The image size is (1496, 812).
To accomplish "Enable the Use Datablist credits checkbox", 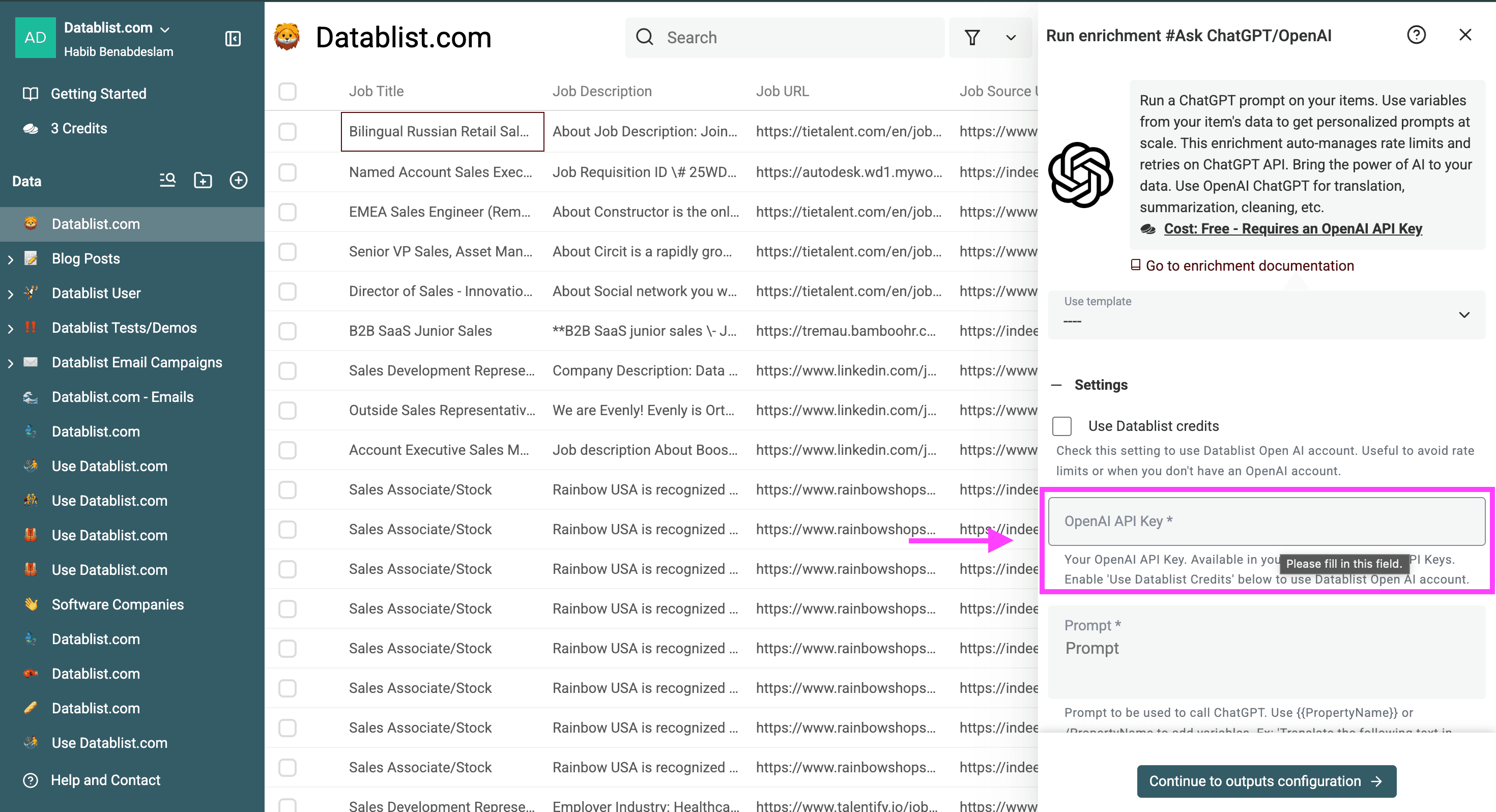I will click(x=1061, y=426).
